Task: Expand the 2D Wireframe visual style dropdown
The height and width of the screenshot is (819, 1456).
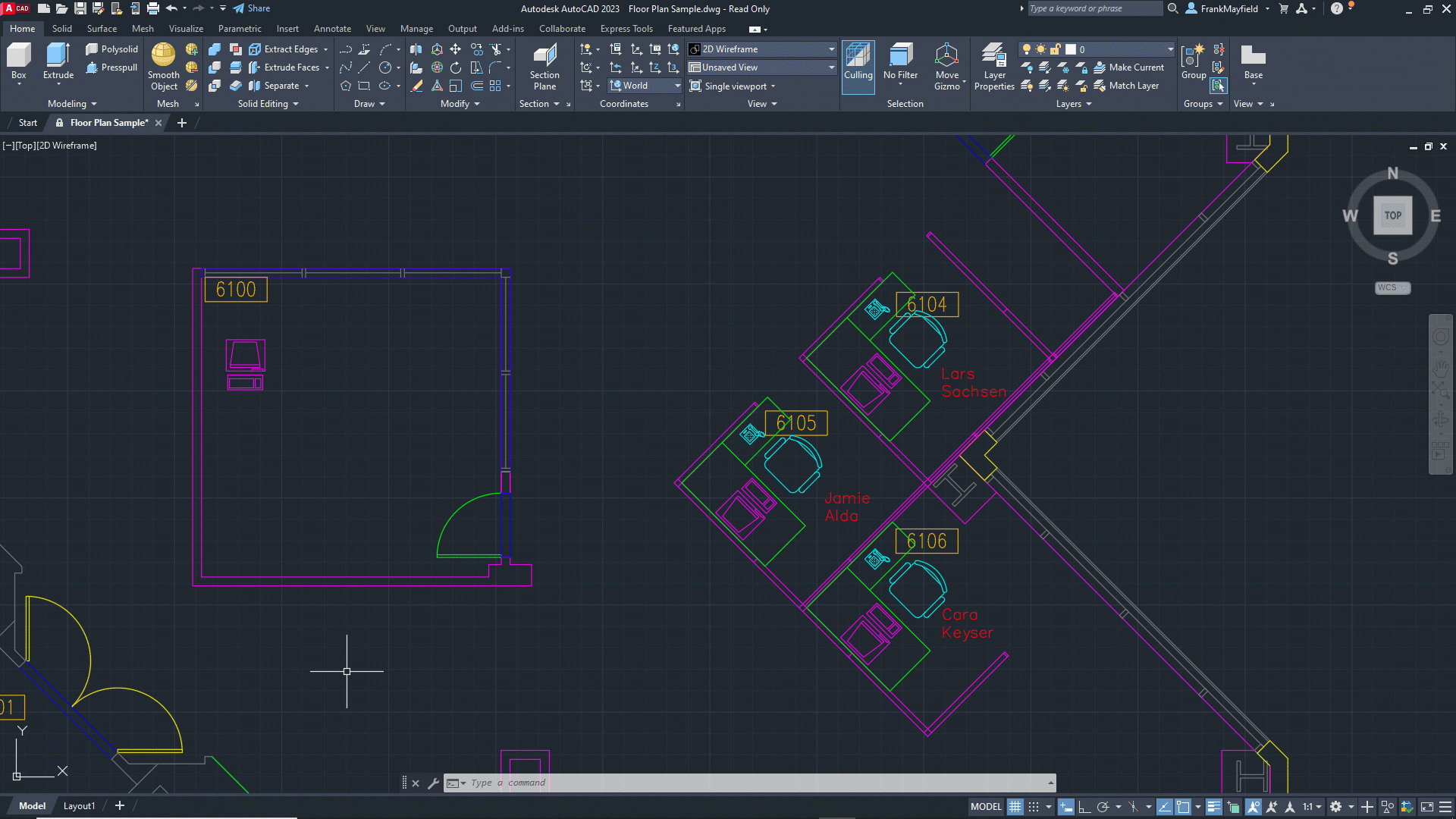Action: click(x=831, y=49)
